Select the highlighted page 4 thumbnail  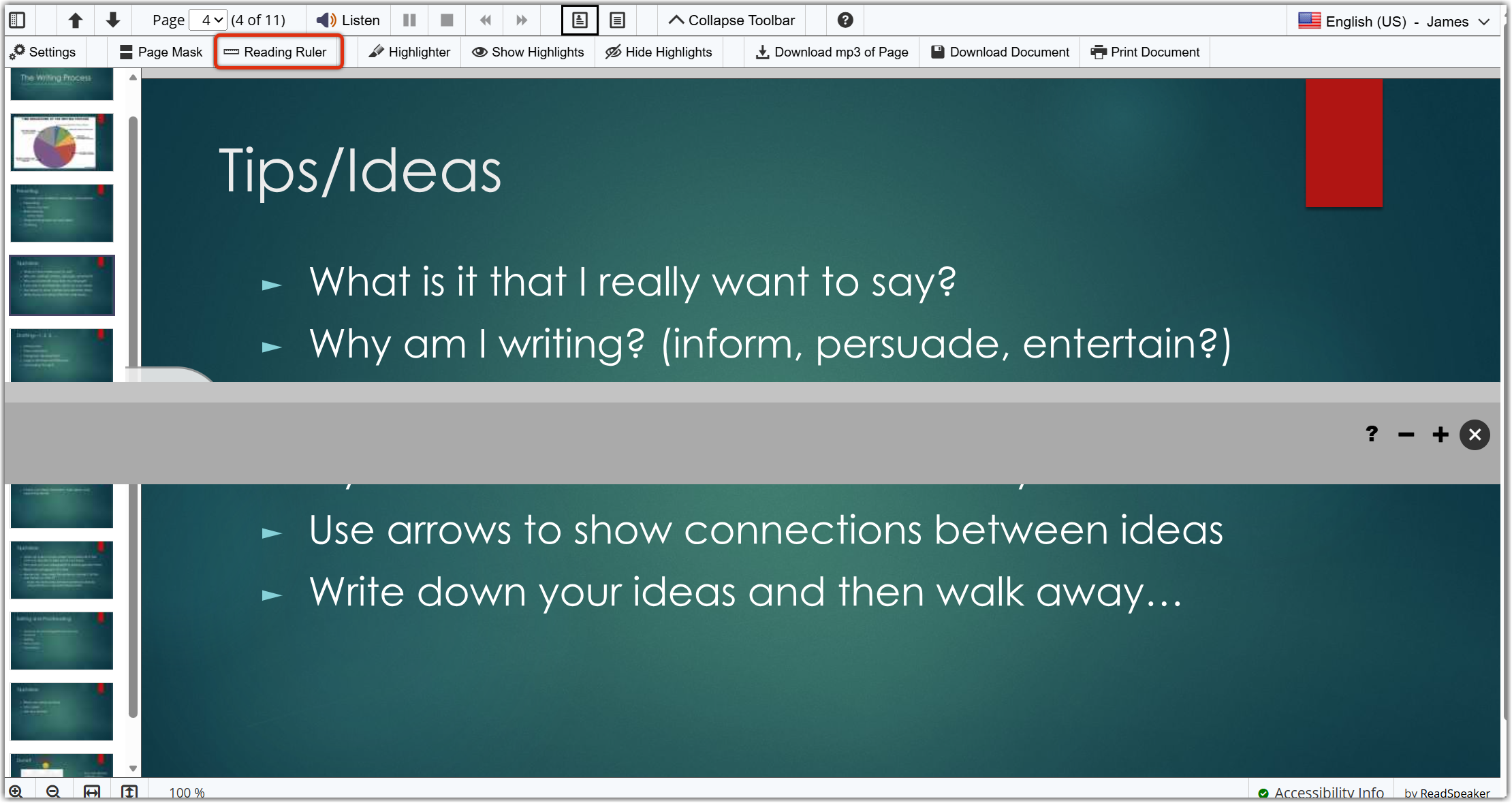coord(62,285)
